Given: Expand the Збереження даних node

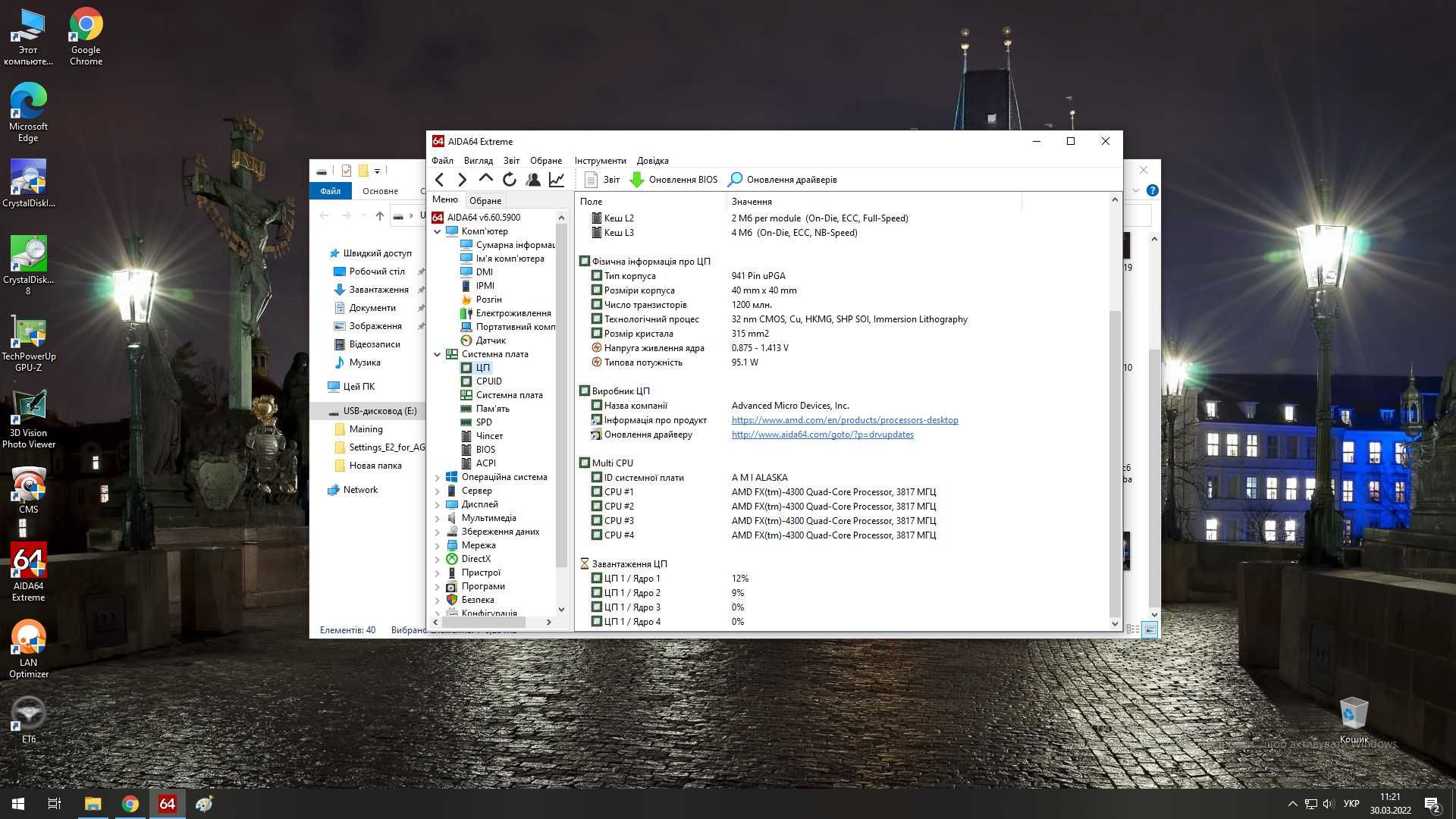Looking at the screenshot, I should (x=438, y=532).
